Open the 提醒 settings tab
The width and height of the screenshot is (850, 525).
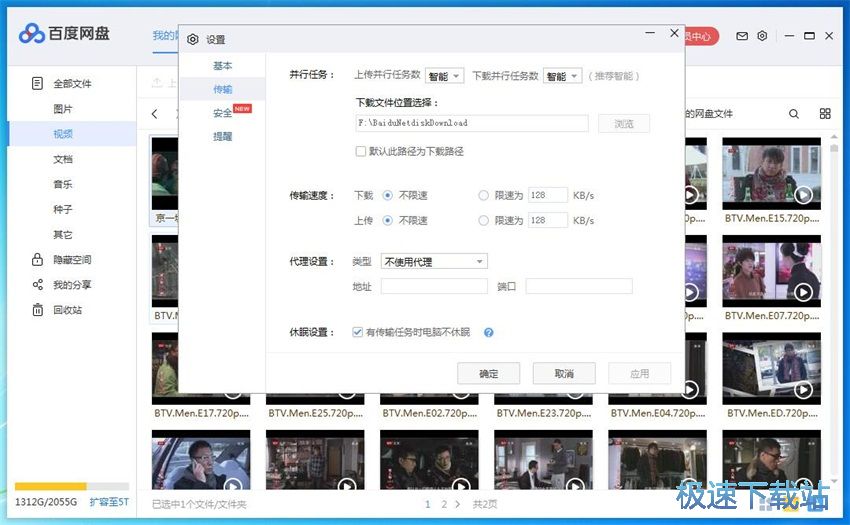[x=222, y=137]
